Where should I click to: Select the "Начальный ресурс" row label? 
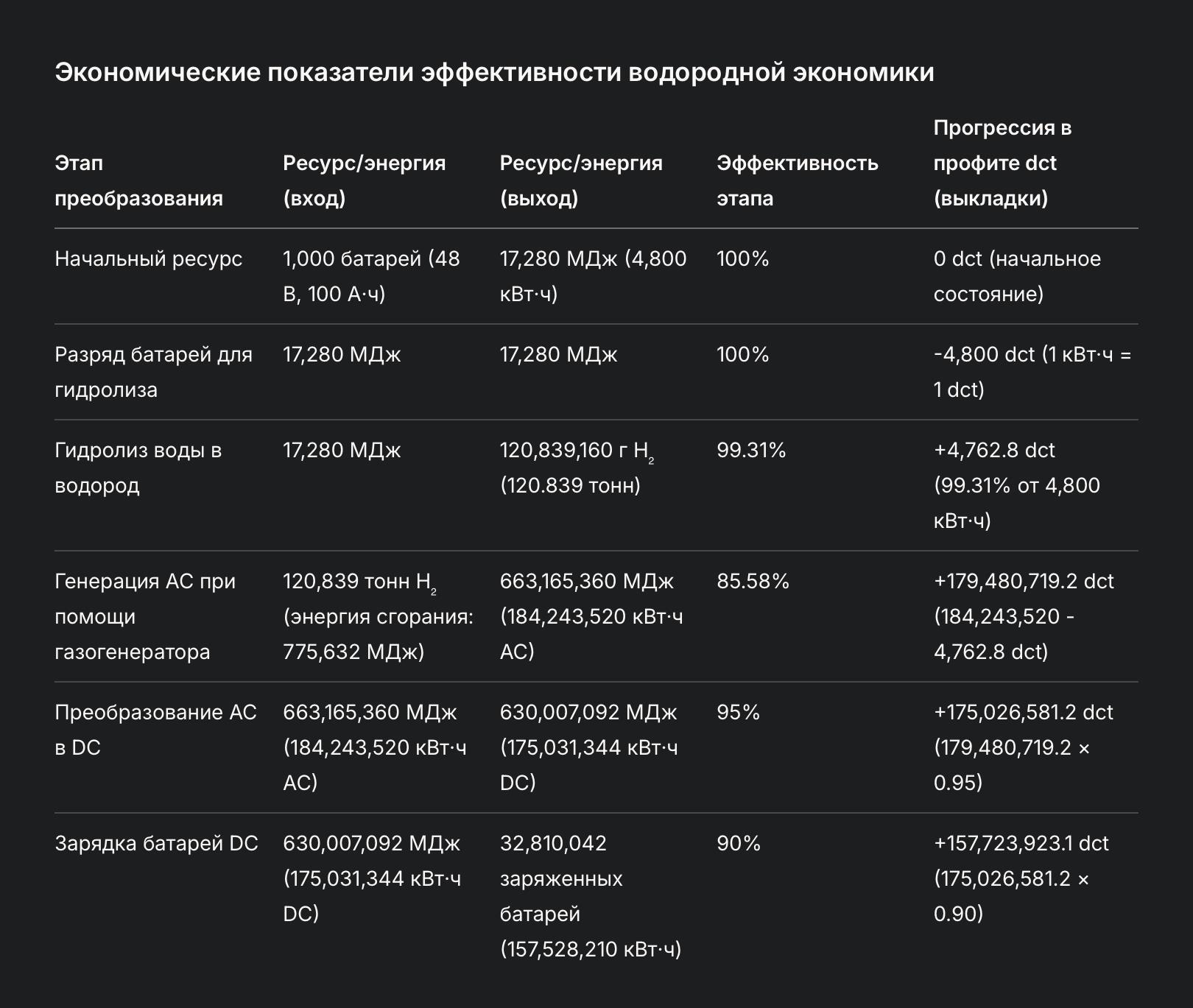coord(148,259)
